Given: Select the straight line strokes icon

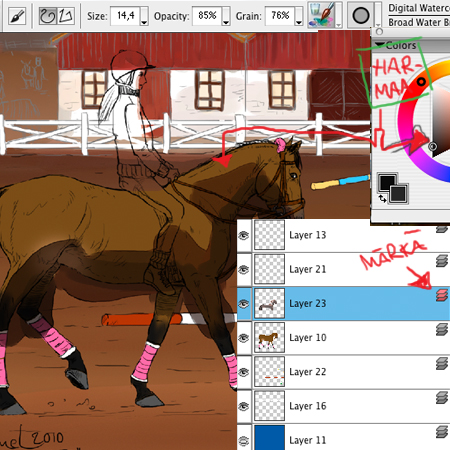Looking at the screenshot, I should [x=66, y=16].
